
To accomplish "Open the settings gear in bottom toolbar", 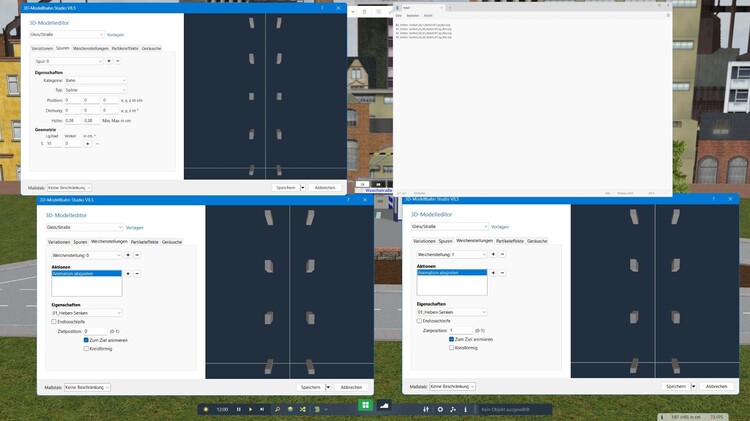I will click(x=440, y=409).
